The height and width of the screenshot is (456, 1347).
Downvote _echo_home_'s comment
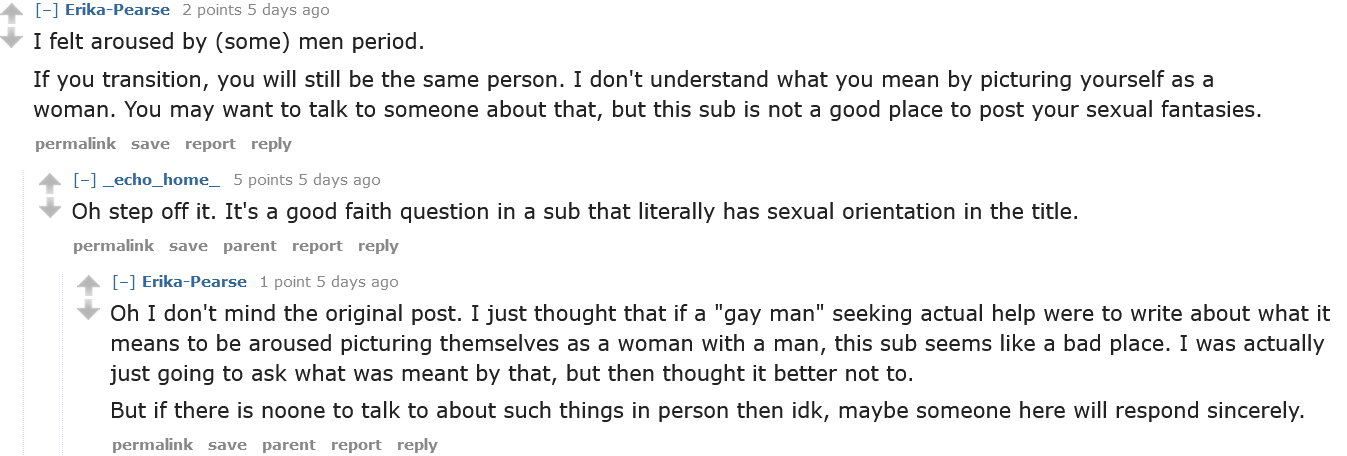[50, 209]
